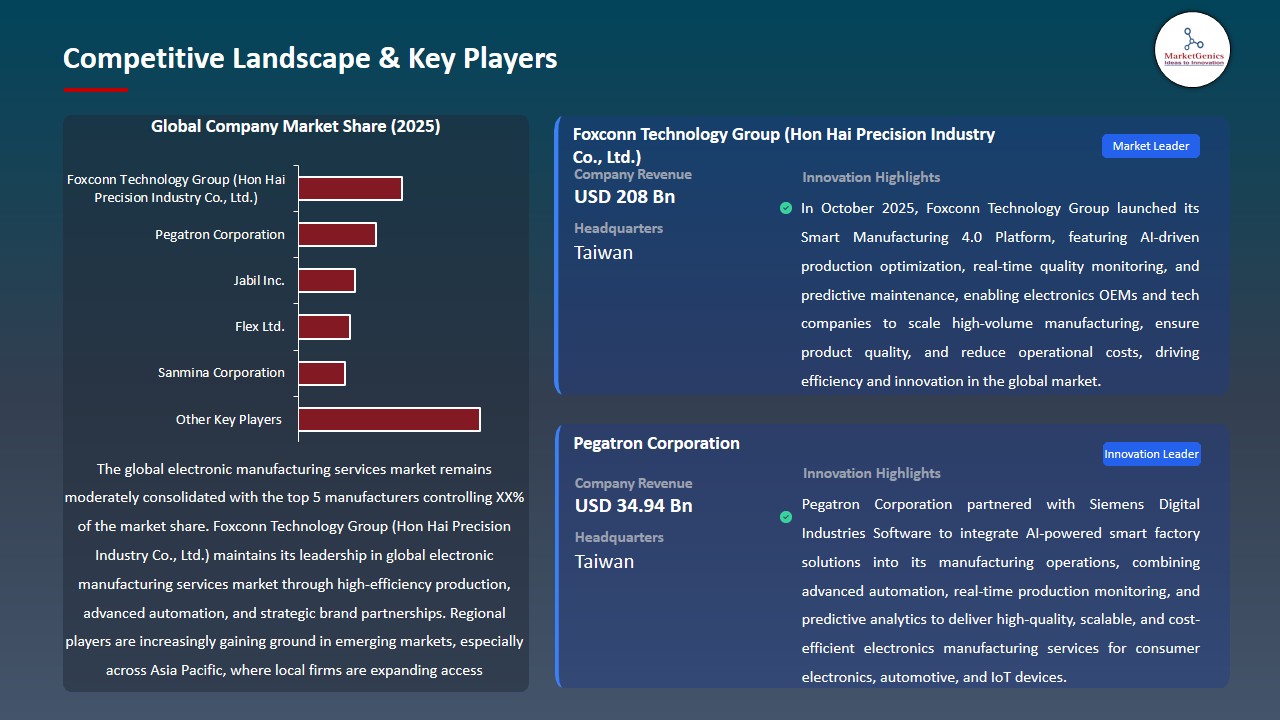Click the green checkmark beside Foxconn's highlight
1280x720 pixels.
tap(785, 208)
